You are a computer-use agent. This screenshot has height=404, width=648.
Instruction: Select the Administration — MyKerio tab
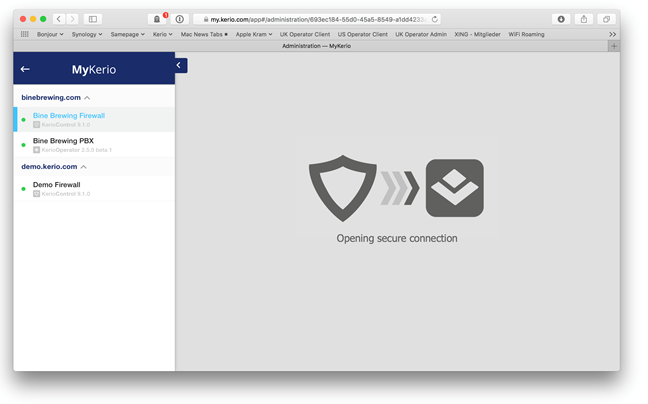coord(316,46)
